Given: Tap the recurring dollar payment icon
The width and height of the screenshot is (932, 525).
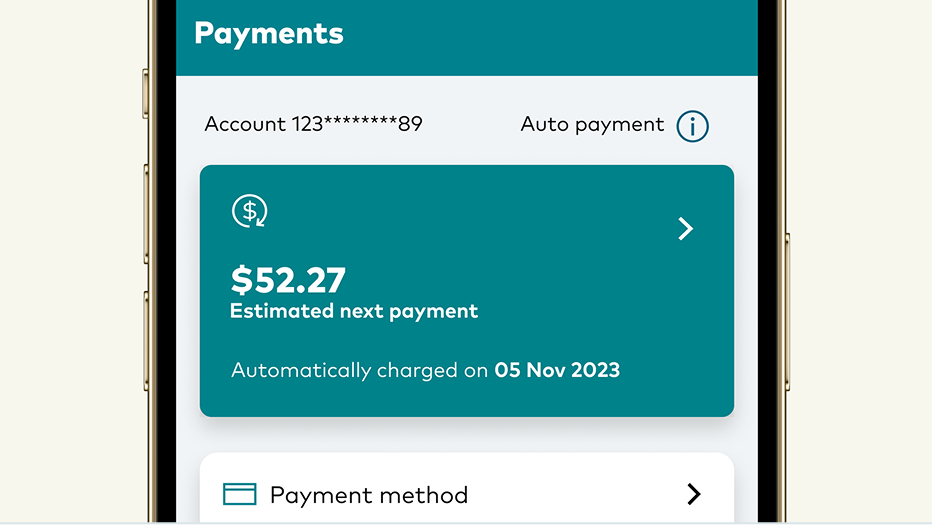Looking at the screenshot, I should click(x=249, y=211).
